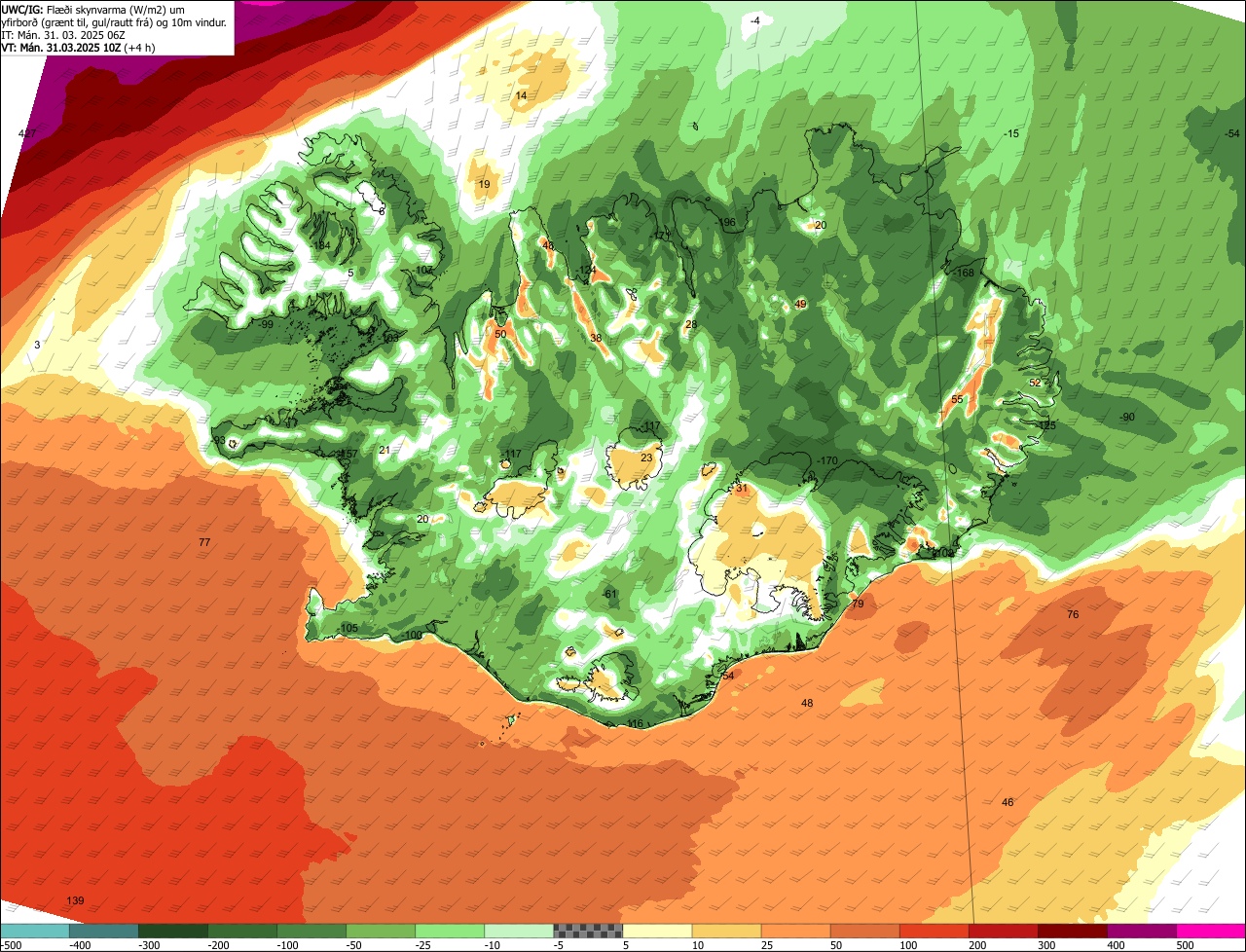Click the '-116' value on the south coast
The image size is (1246, 952).
[x=634, y=724]
